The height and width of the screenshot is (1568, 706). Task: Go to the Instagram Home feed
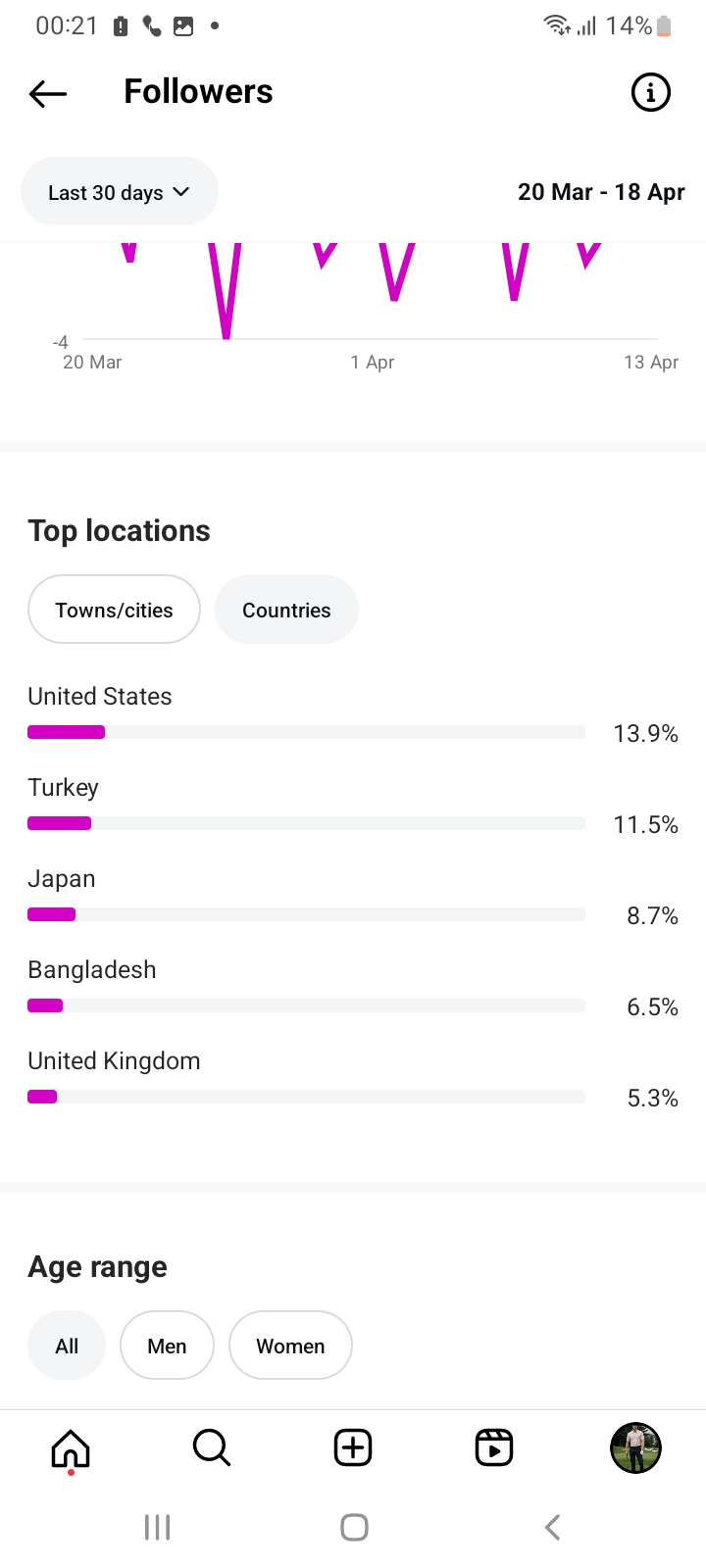(x=71, y=1447)
